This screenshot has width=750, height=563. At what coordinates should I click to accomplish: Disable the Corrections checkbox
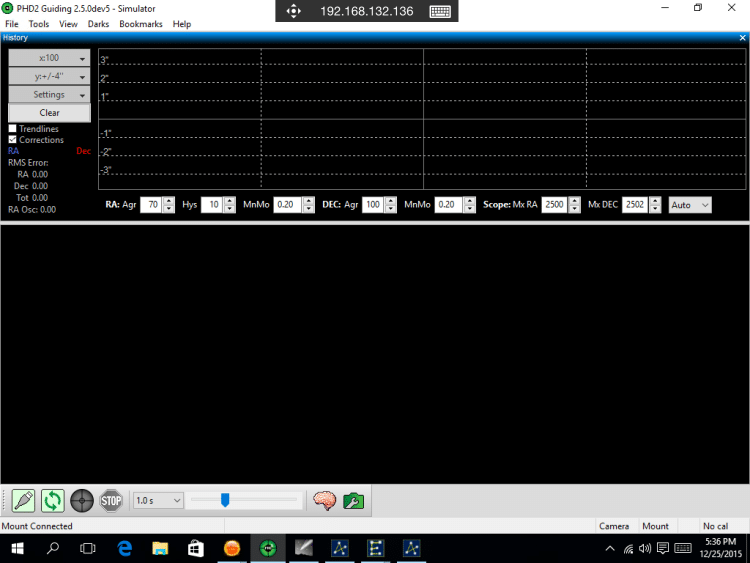point(12,140)
